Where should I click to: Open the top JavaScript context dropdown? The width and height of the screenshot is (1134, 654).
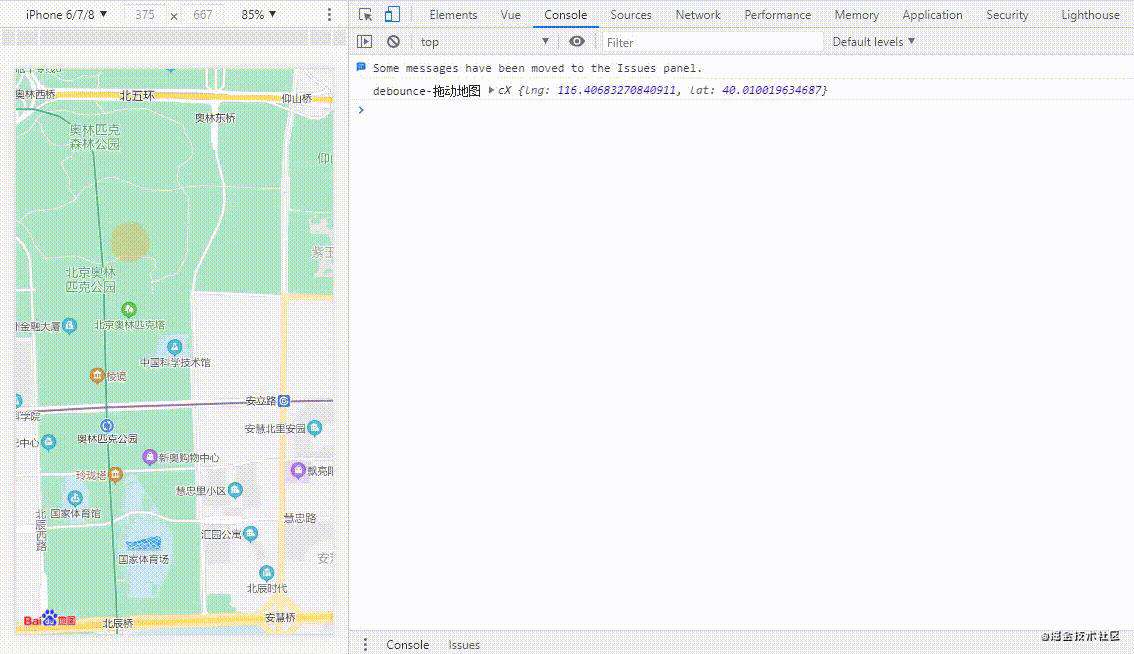[x=485, y=42]
